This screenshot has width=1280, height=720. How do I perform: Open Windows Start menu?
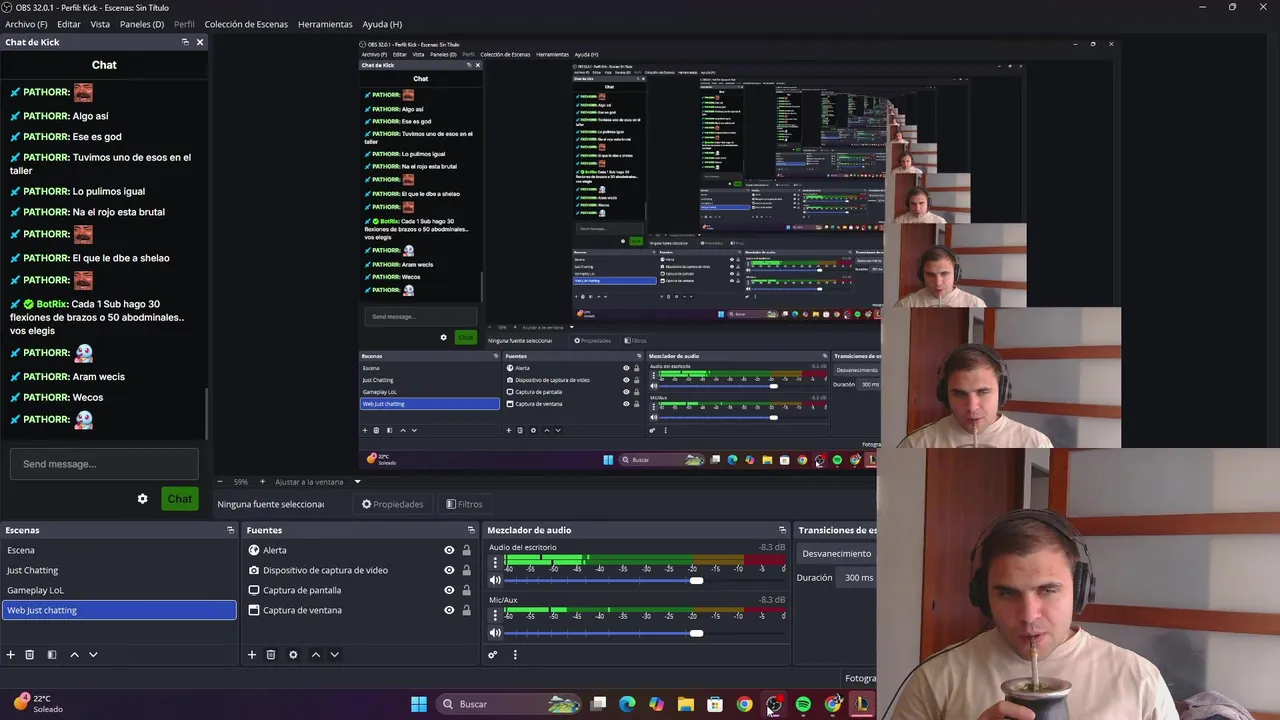click(419, 704)
